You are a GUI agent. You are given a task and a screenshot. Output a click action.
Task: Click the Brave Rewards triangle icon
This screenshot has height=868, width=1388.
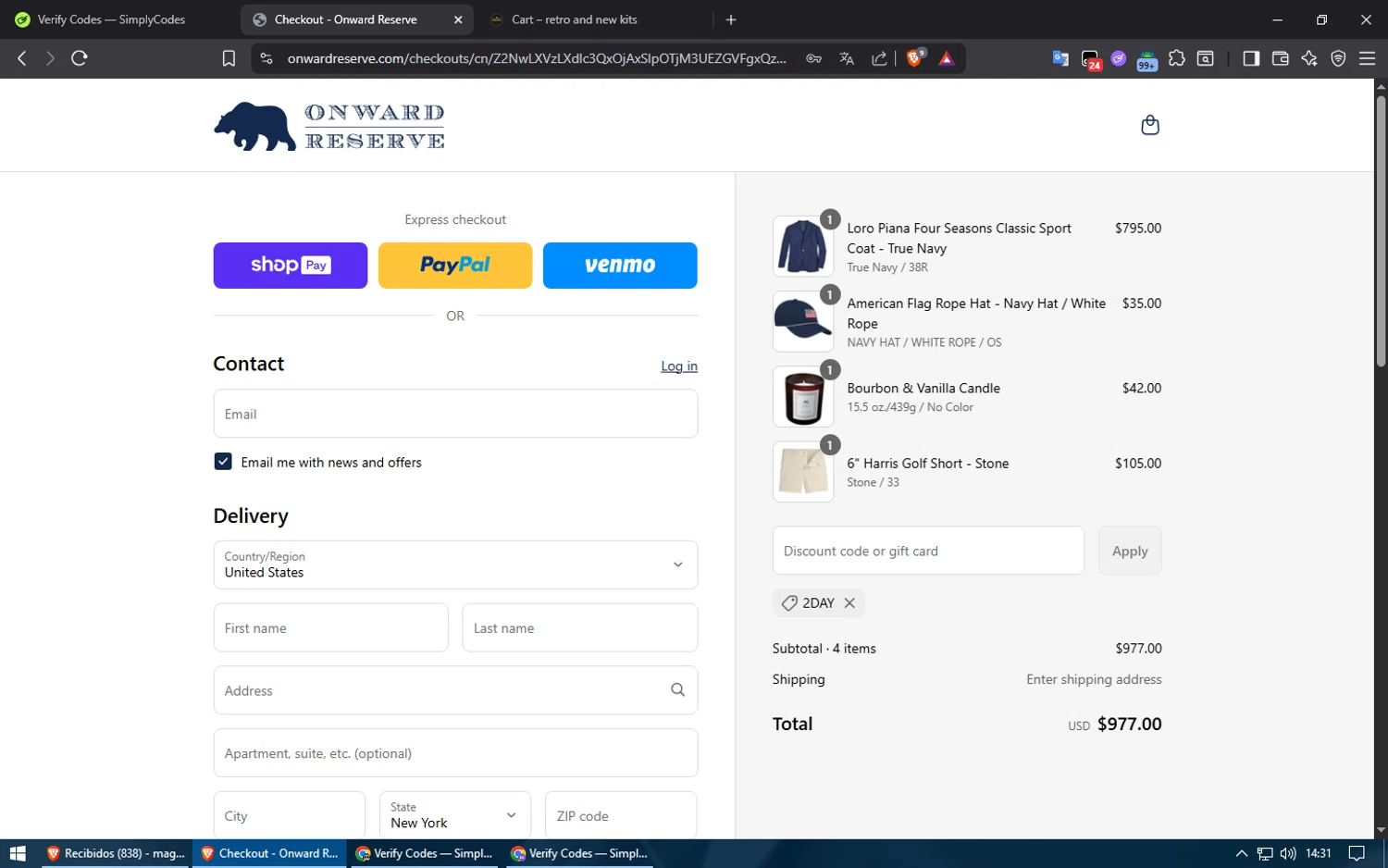pyautogui.click(x=947, y=58)
